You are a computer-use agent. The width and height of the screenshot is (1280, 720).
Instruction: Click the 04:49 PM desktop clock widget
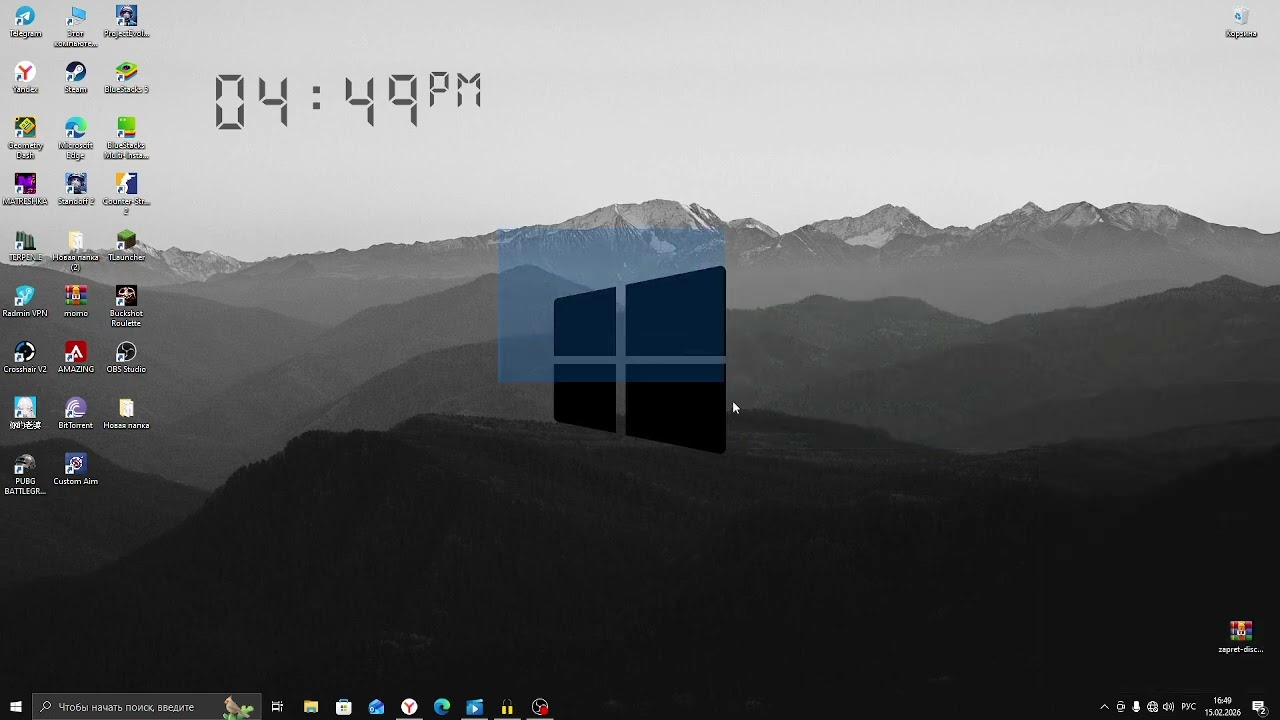(348, 100)
